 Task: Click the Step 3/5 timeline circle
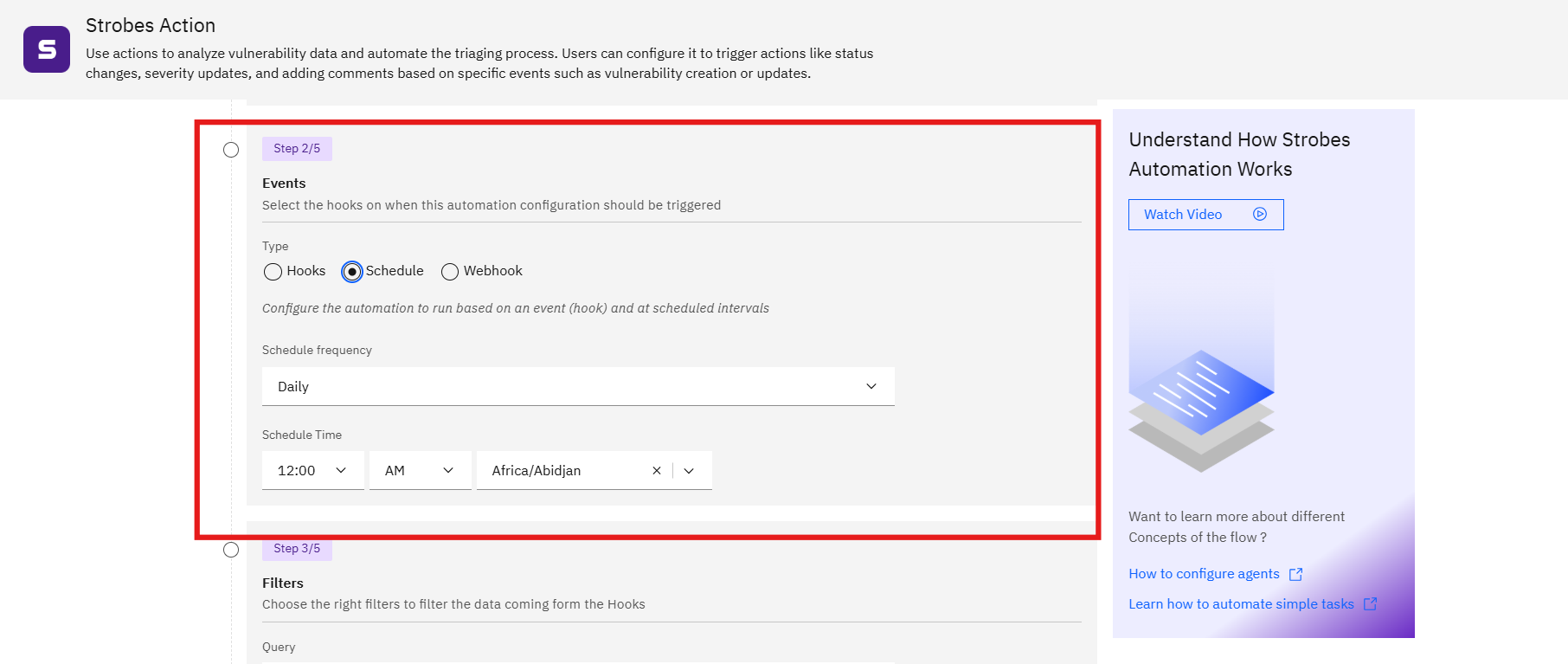231,550
